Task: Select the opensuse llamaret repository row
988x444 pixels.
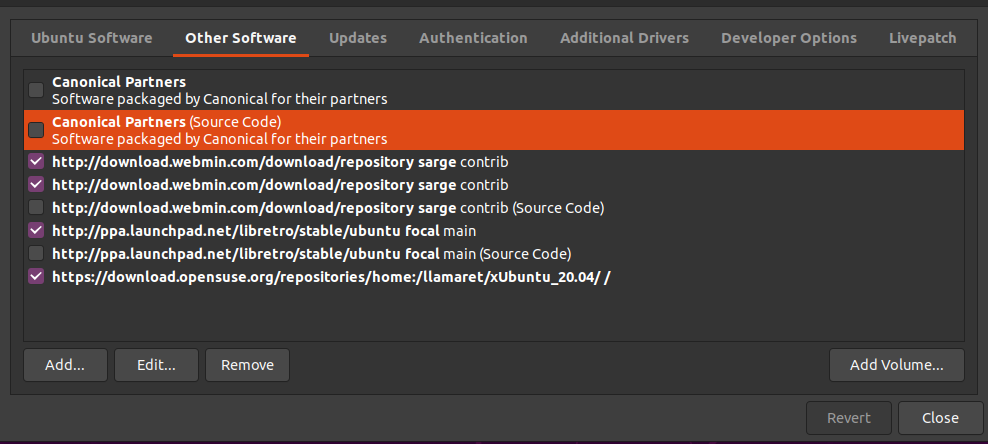Action: (x=494, y=276)
